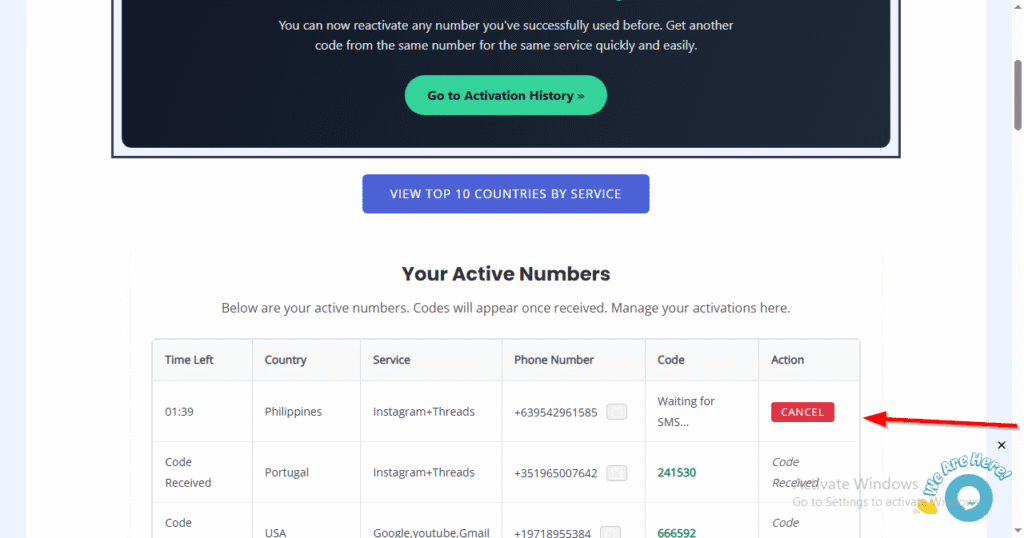This screenshot has height=538, width=1024.
Task: Copy the USA phone number +19718955384
Action: 610,532
